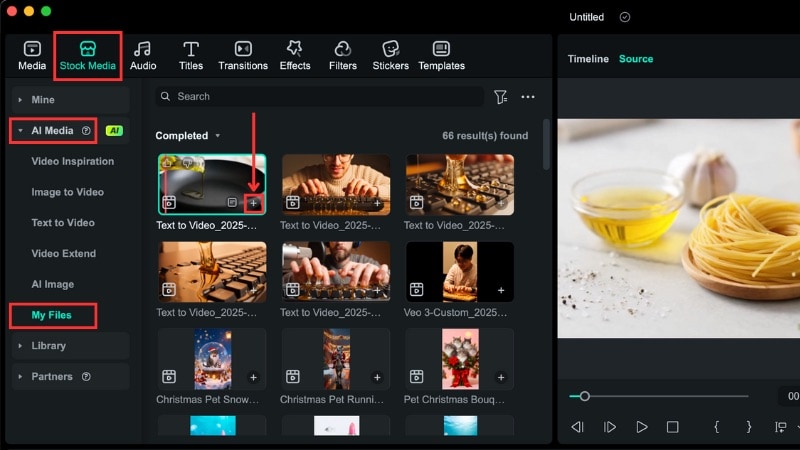Open Partners help icon
The width and height of the screenshot is (800, 450).
coord(86,377)
